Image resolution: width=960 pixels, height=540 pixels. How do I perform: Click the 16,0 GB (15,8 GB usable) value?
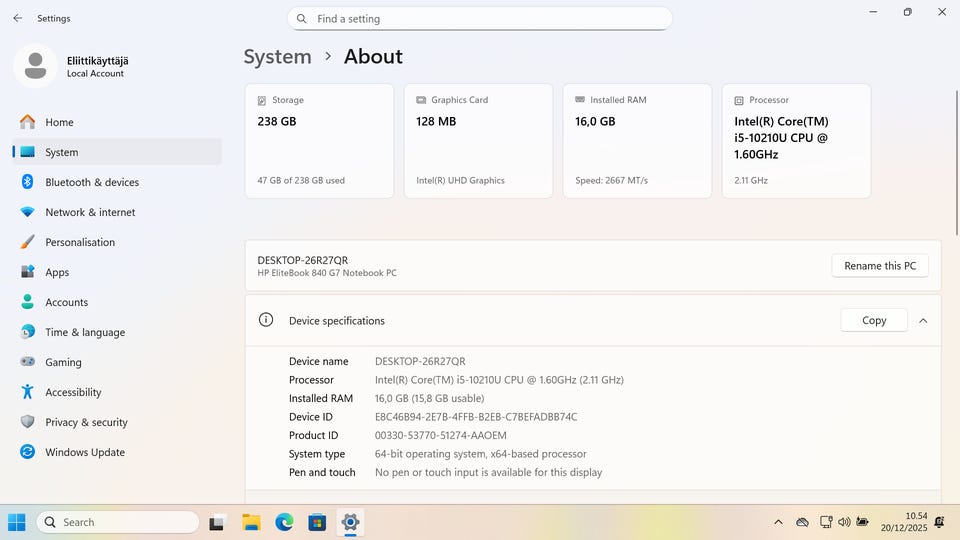(429, 399)
